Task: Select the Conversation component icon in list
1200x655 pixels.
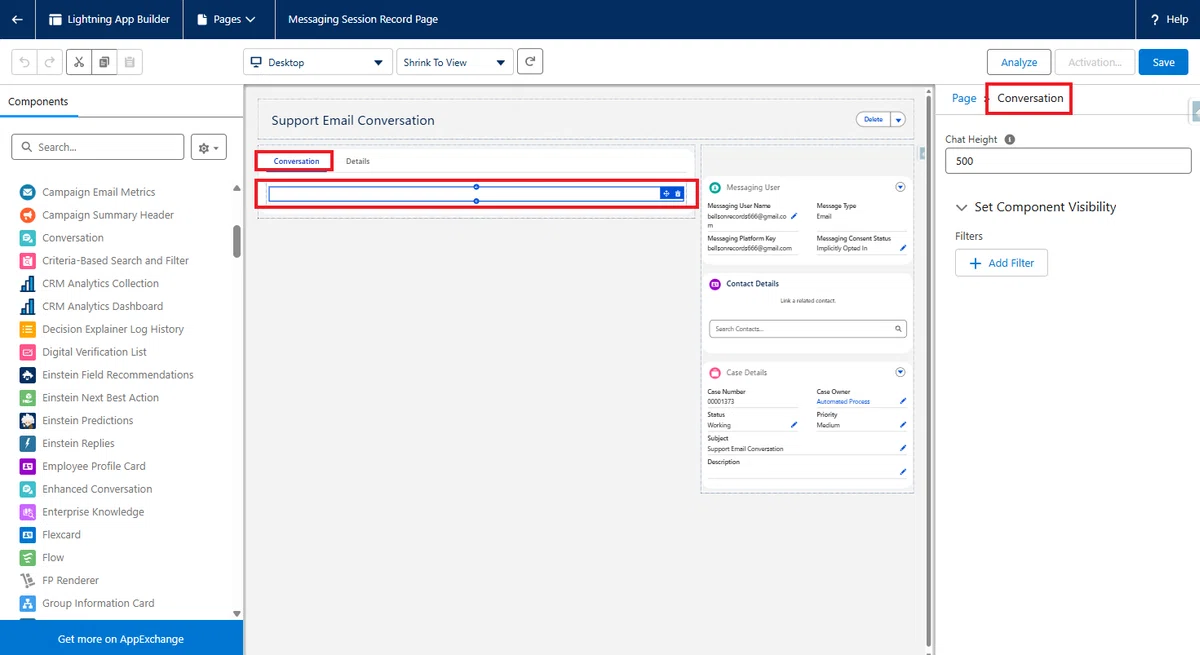Action: pos(27,238)
